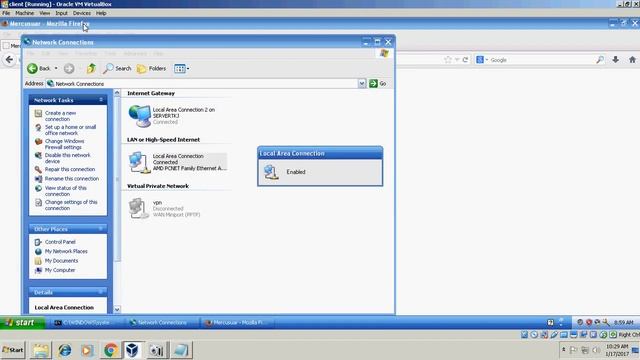Click the Windows Firewall settings icon
The width and height of the screenshot is (640, 360).
tap(38, 142)
